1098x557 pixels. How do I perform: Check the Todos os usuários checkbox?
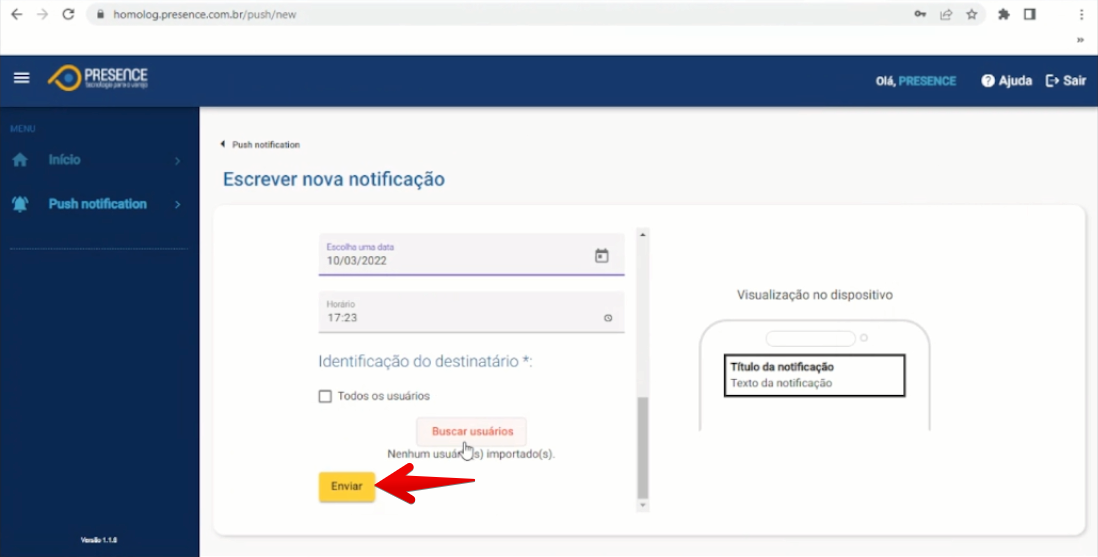click(325, 397)
